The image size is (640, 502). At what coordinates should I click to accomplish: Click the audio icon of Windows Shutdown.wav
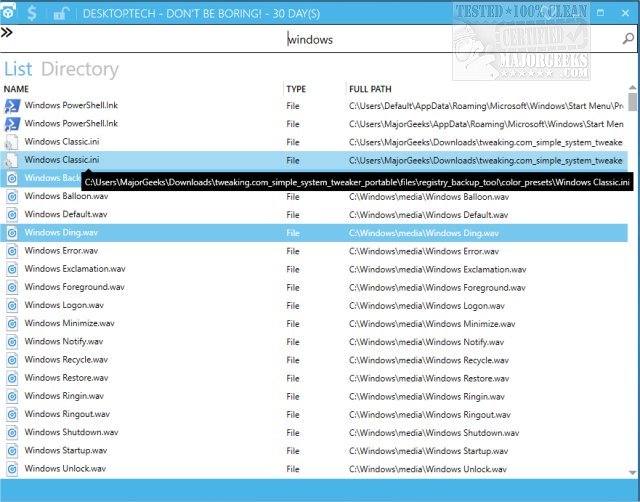pyautogui.click(x=12, y=433)
